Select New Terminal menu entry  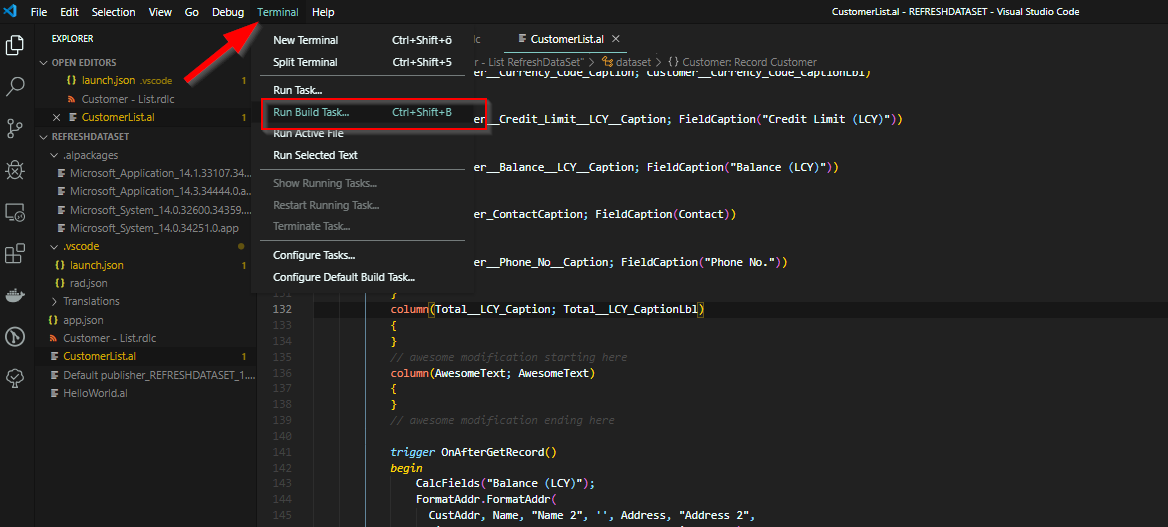tap(306, 40)
